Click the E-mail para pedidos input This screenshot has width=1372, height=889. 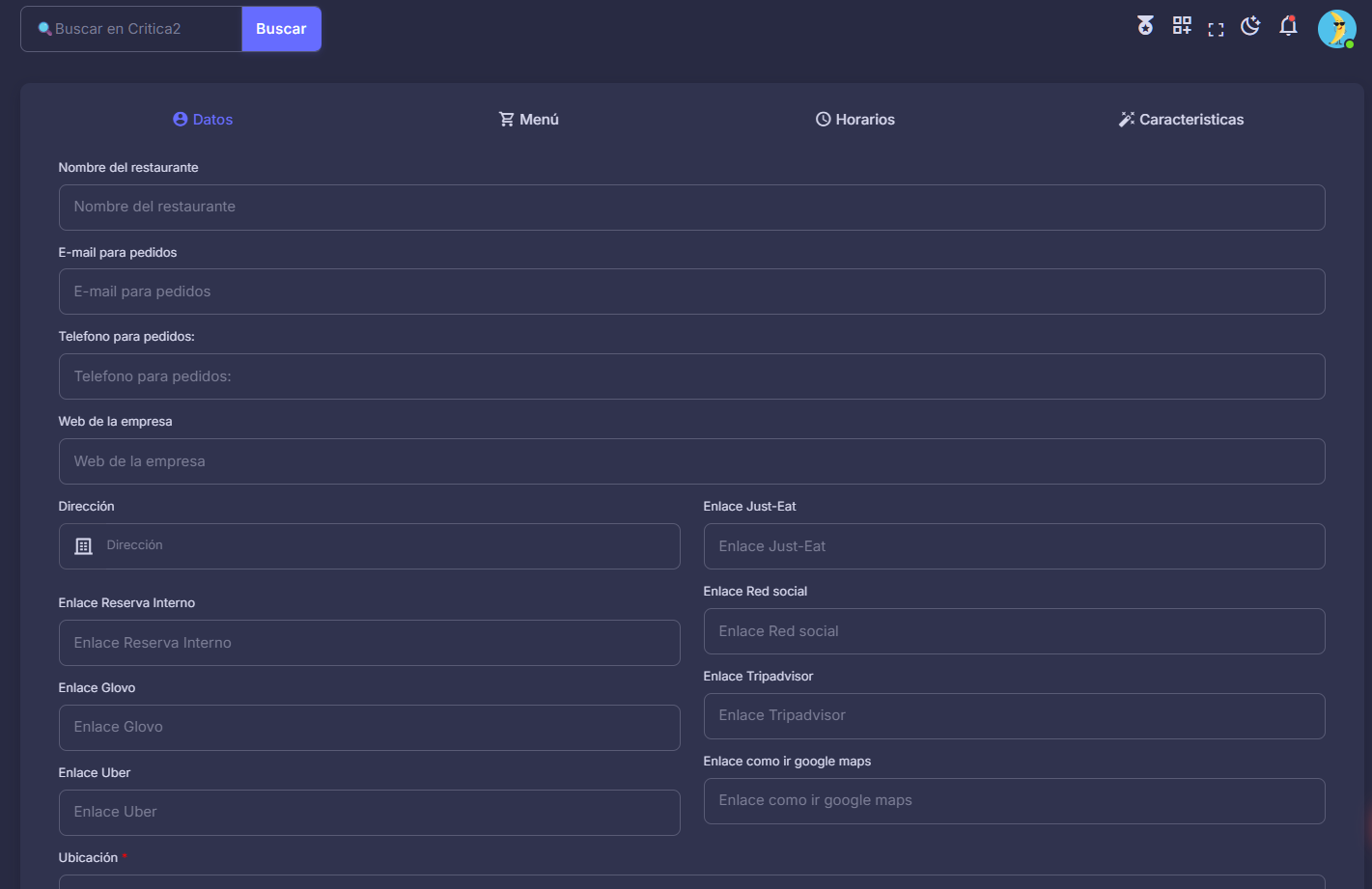pos(691,292)
